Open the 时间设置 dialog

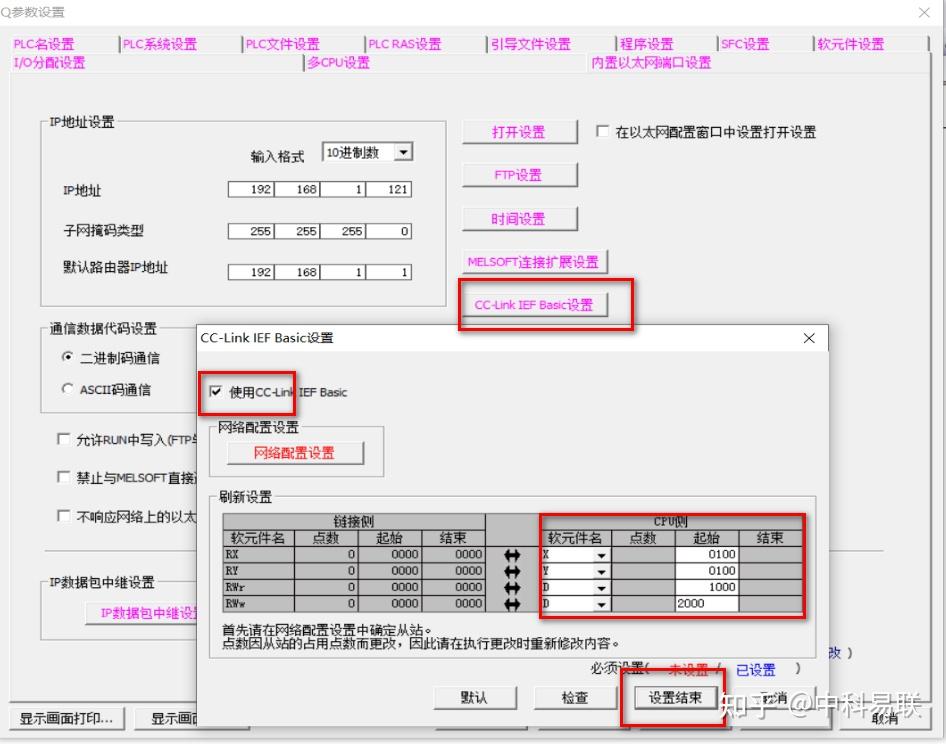(518, 218)
